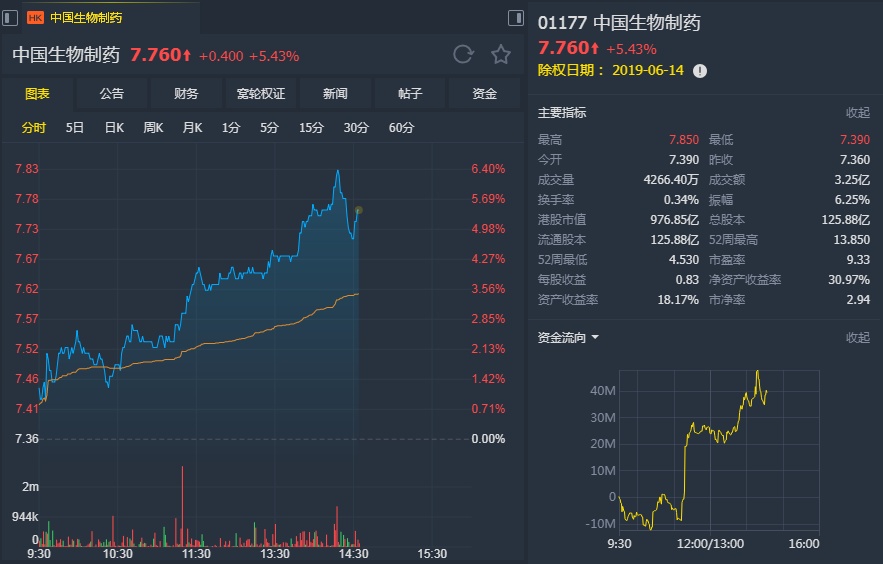Go to the 资金 tab
Screen dimensions: 883x564
tap(484, 94)
